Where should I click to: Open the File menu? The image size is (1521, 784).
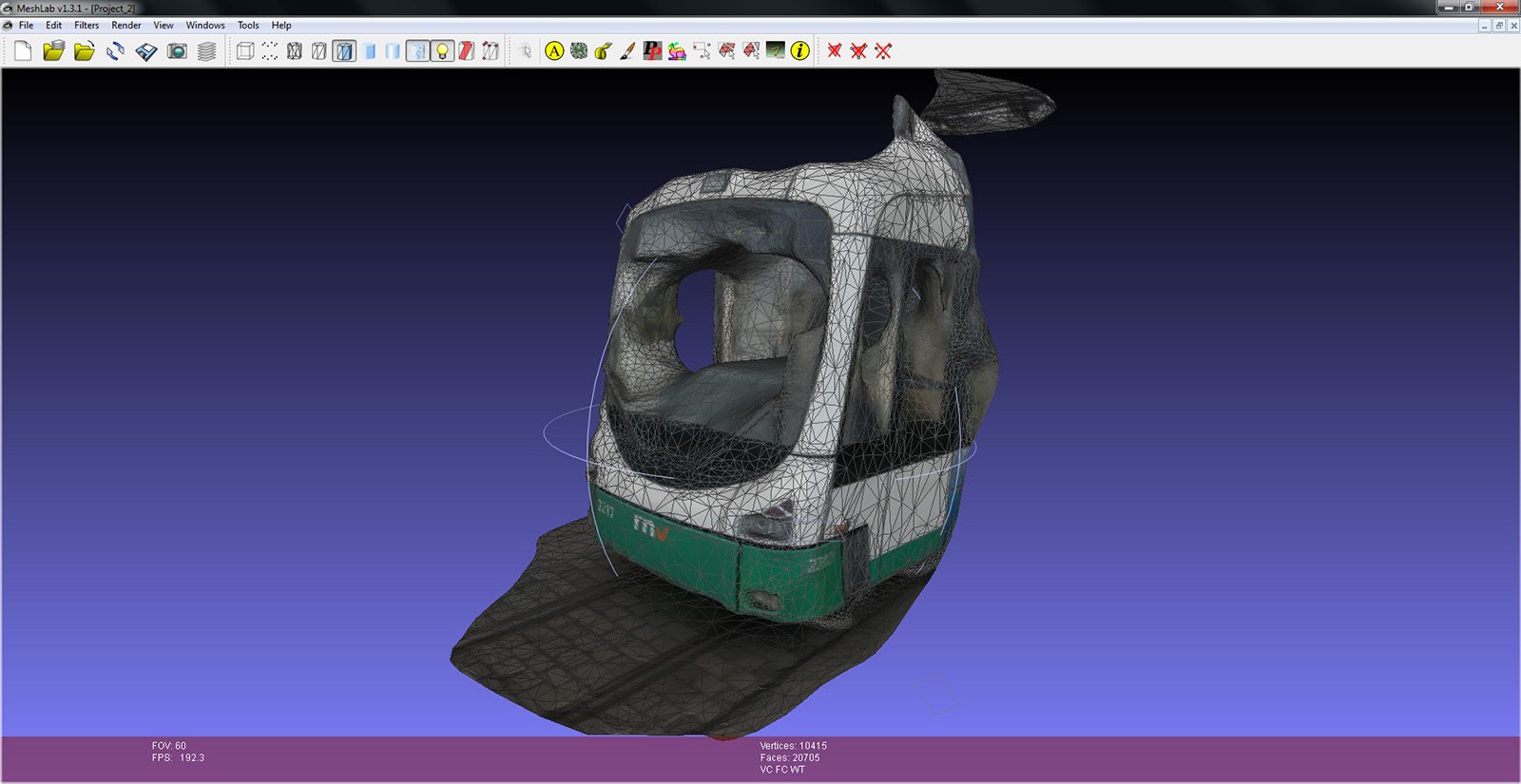click(26, 26)
